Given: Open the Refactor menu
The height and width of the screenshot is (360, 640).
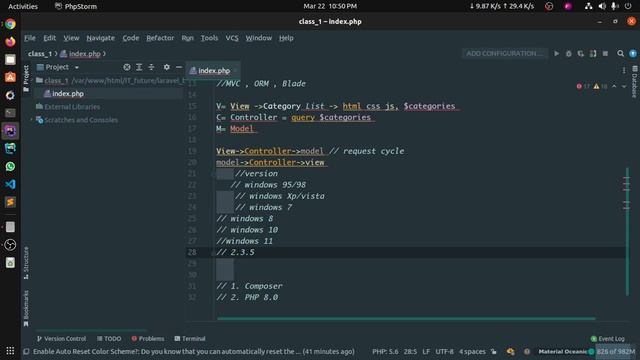Looking at the screenshot, I should (160, 38).
